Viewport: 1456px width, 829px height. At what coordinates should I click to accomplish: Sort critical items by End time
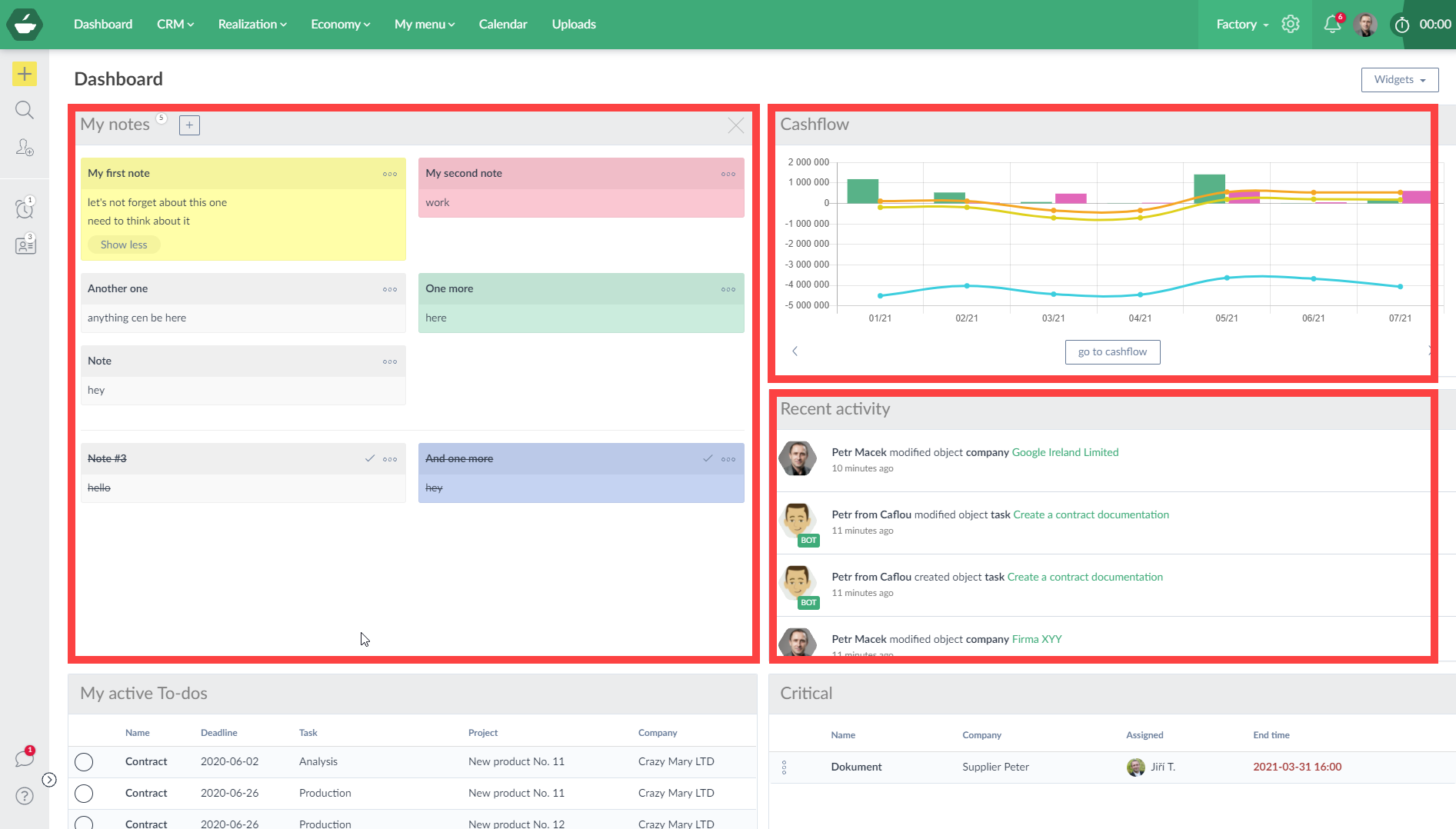pos(1271,736)
